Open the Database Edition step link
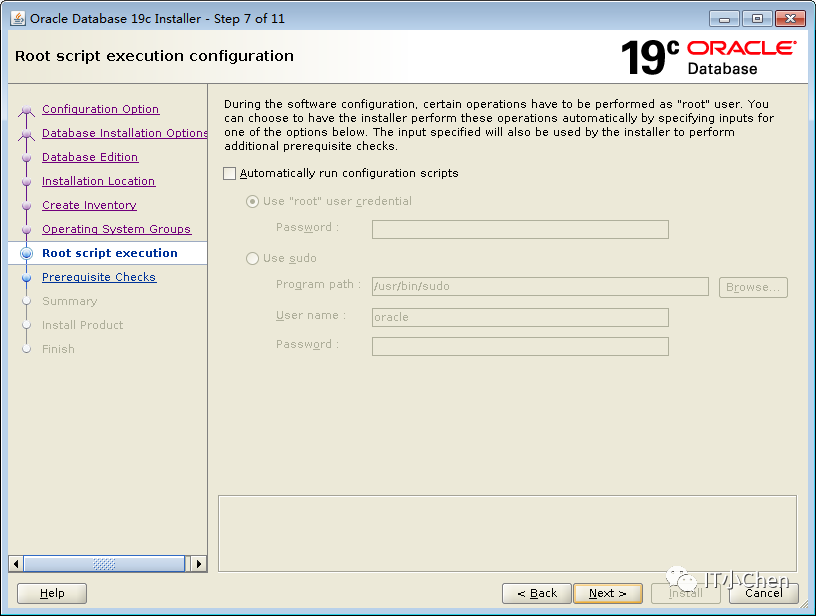Screen dimensions: 816x616 [x=90, y=157]
